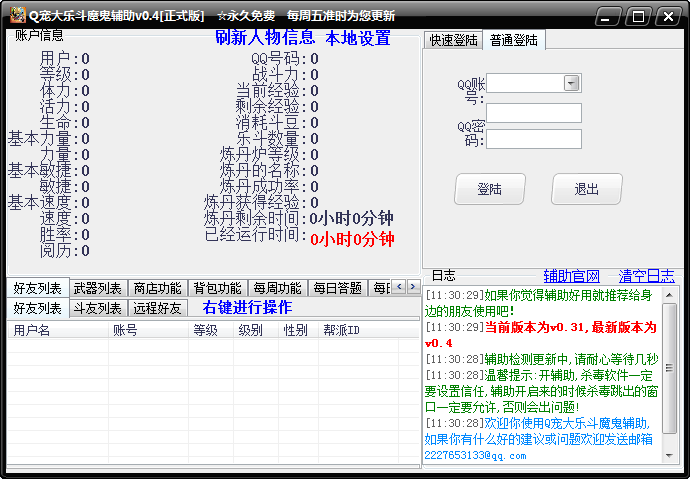
Task: Show the 斗友列表 sub-tab
Action: [x=98, y=308]
